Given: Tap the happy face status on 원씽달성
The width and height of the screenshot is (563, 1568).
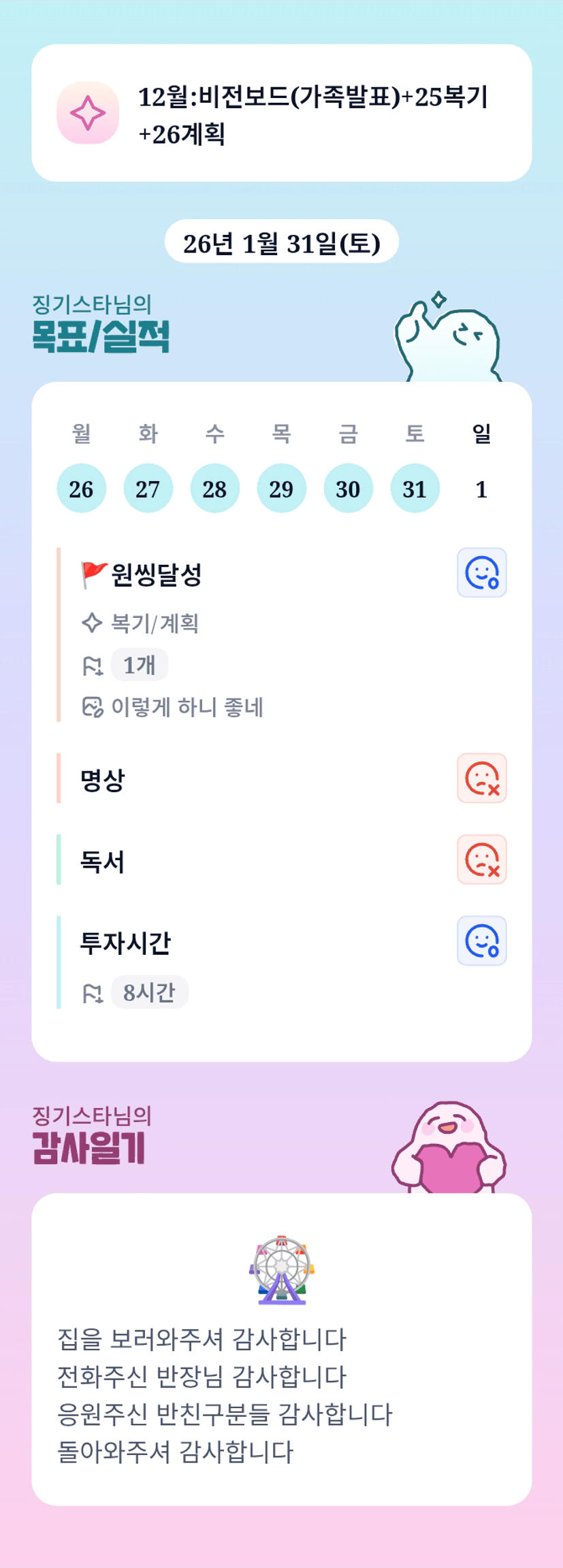Looking at the screenshot, I should tap(481, 572).
